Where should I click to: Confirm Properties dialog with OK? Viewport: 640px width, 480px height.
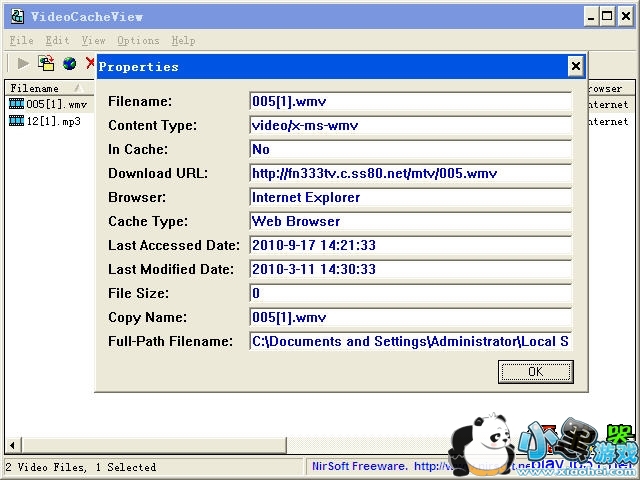536,371
